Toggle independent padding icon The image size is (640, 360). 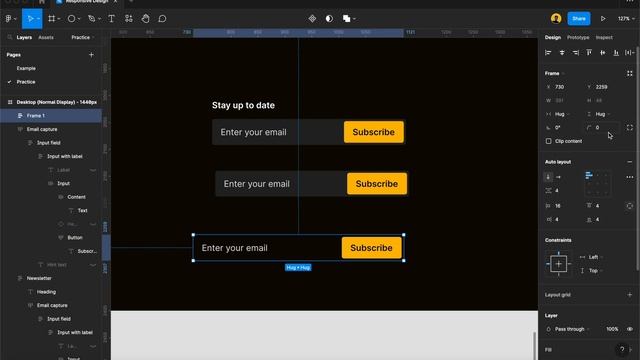pos(630,206)
